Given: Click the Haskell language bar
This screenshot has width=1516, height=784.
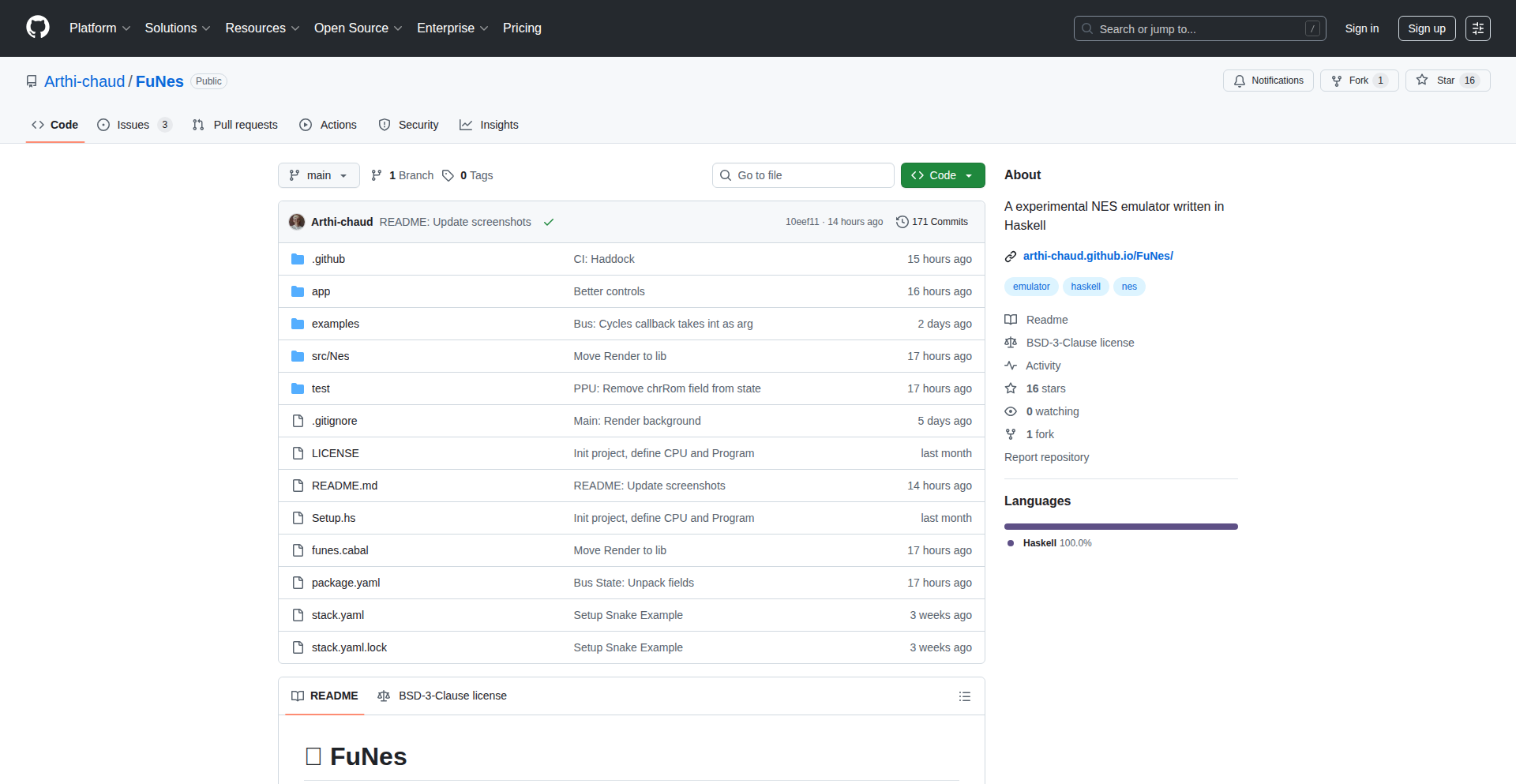Looking at the screenshot, I should 1120,527.
